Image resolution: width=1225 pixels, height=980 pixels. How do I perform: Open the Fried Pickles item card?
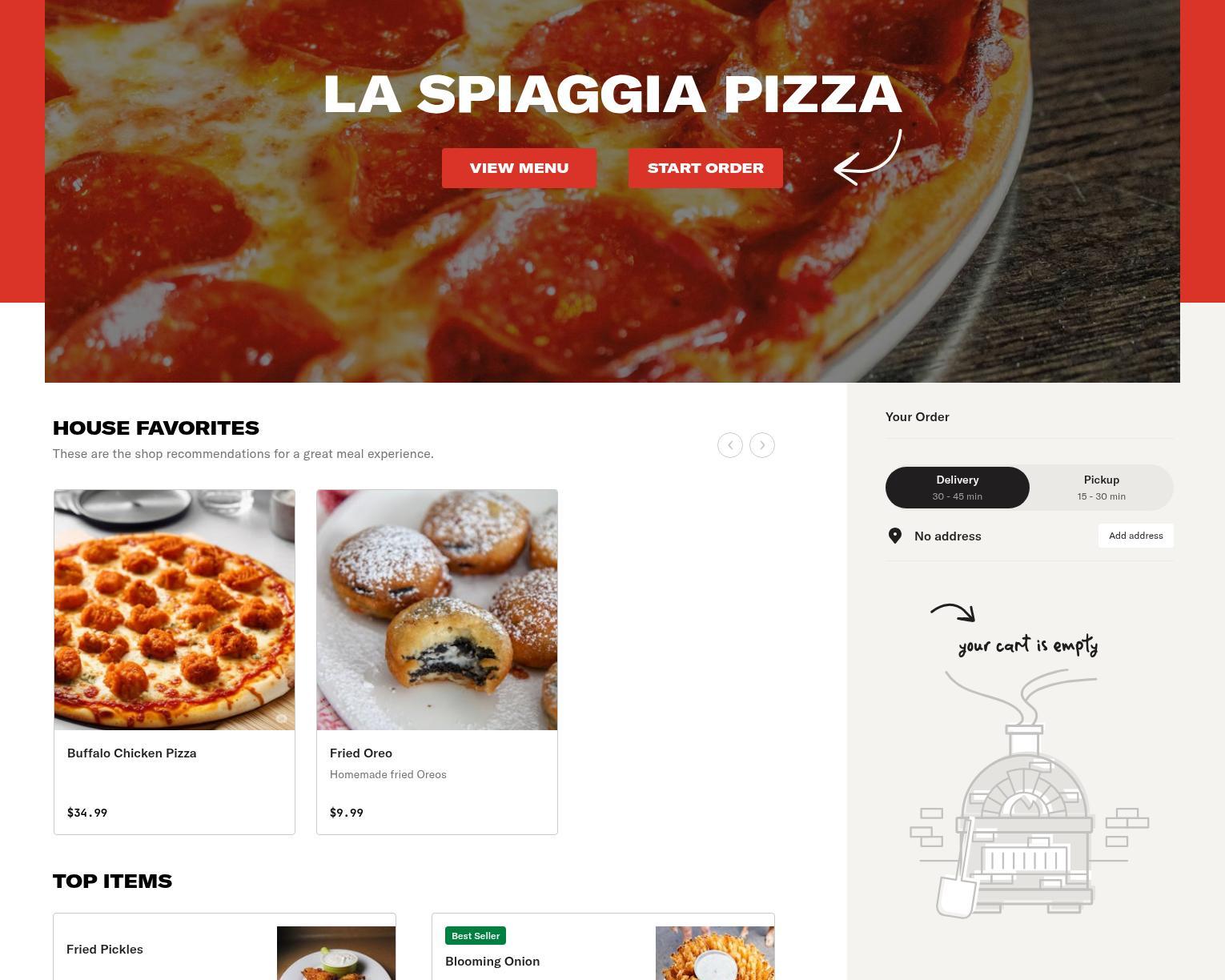tap(224, 946)
